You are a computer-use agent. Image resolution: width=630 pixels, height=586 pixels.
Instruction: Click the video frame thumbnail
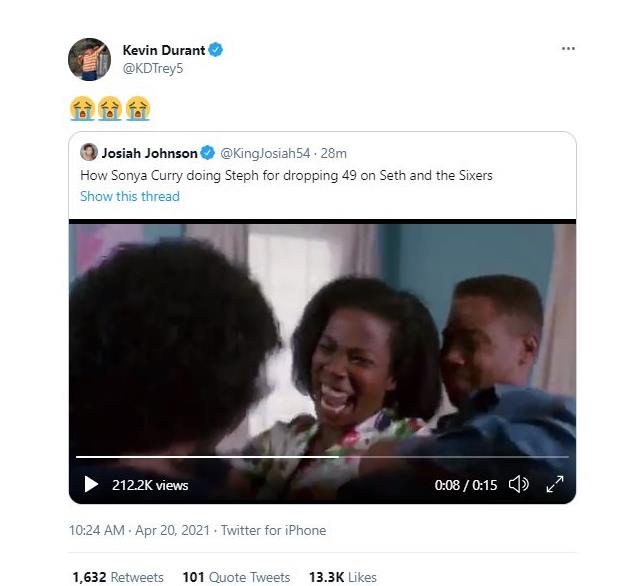pos(322,340)
